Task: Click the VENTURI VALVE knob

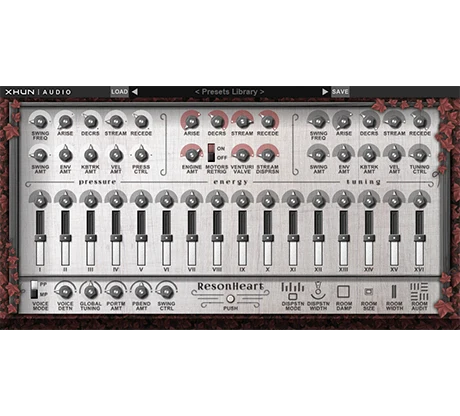Action: coord(242,155)
